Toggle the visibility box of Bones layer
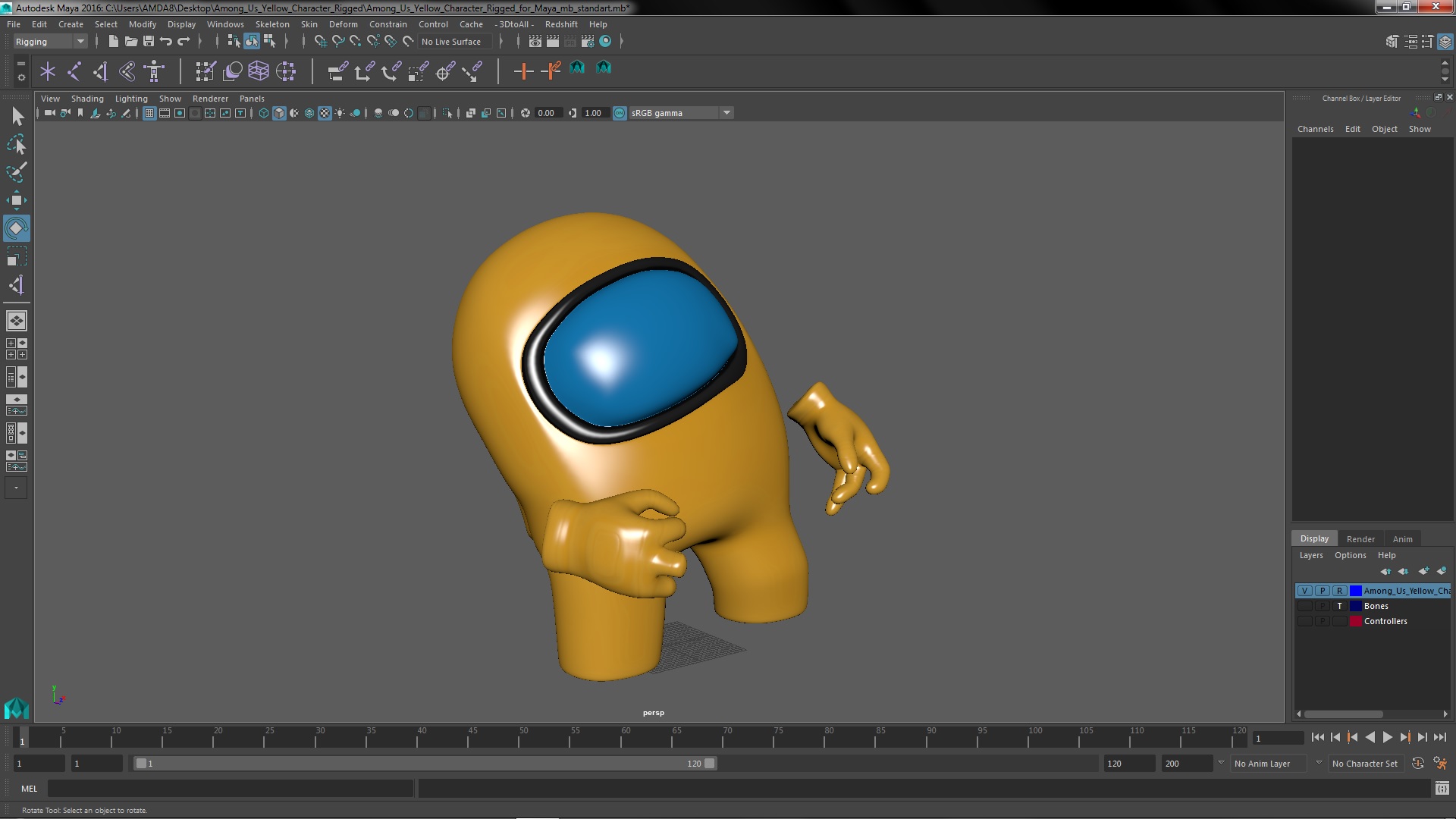 tap(1304, 606)
